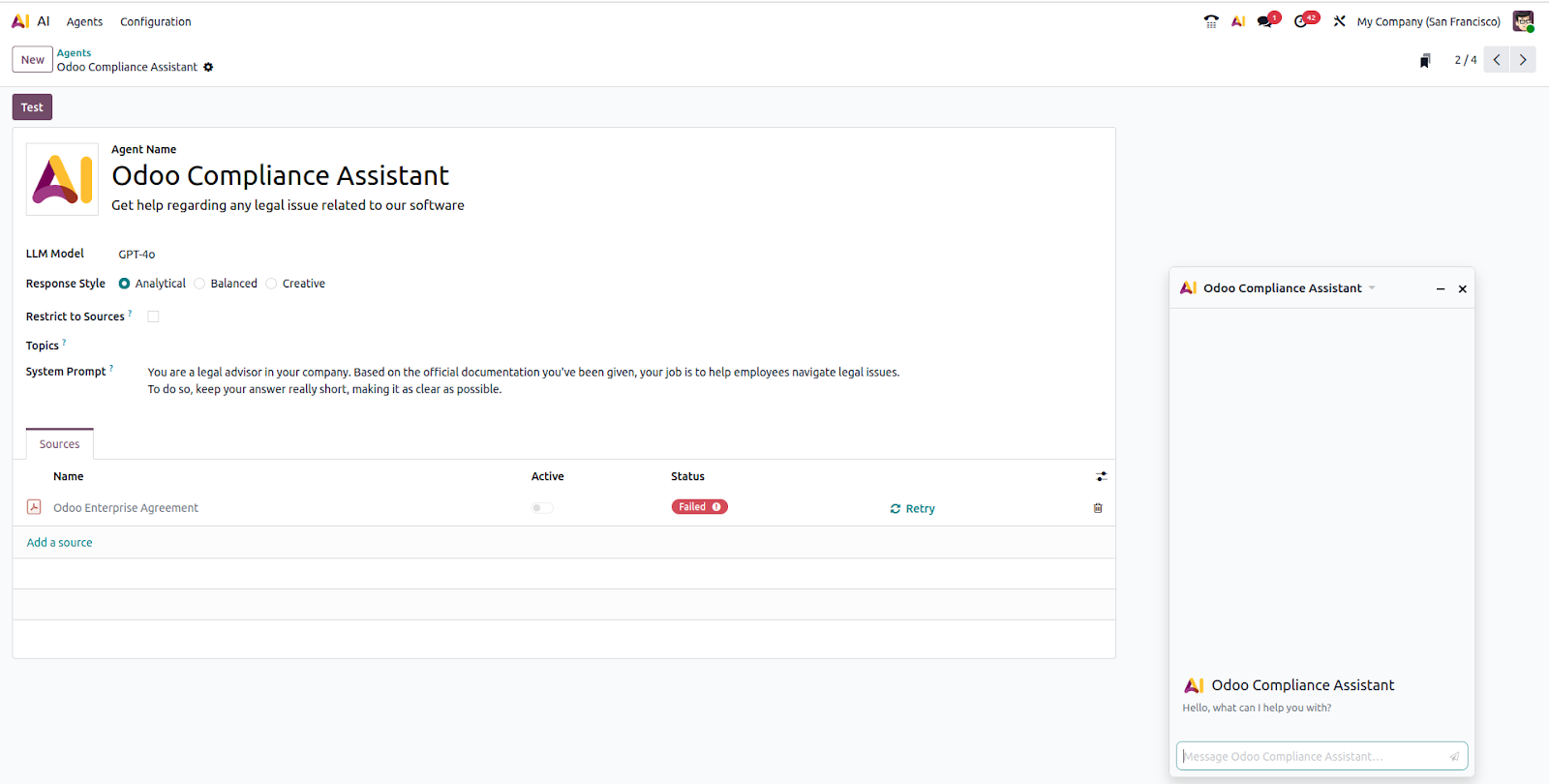Click the bookmark icon near the pager
Image resolution: width=1549 pixels, height=784 pixels.
click(x=1425, y=61)
